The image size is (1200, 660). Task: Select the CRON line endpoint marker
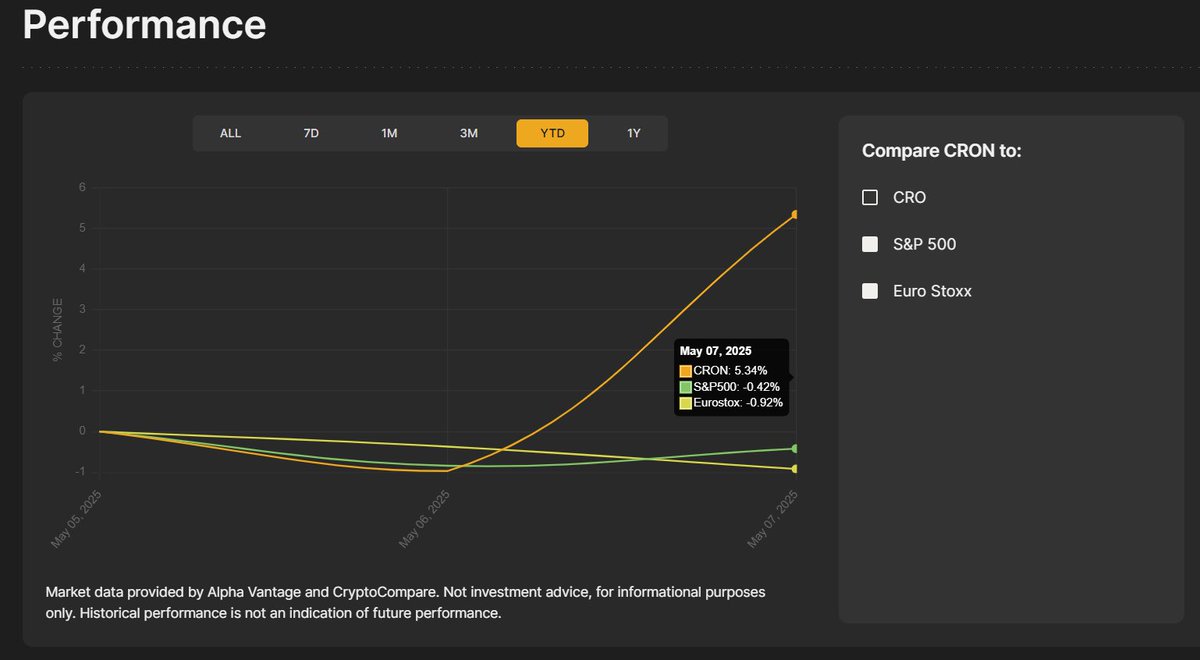tap(793, 213)
